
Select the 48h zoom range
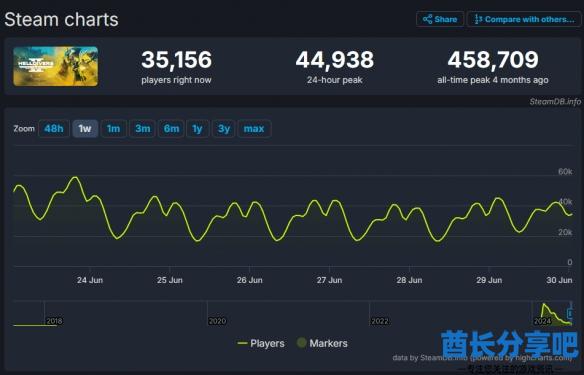click(x=54, y=128)
